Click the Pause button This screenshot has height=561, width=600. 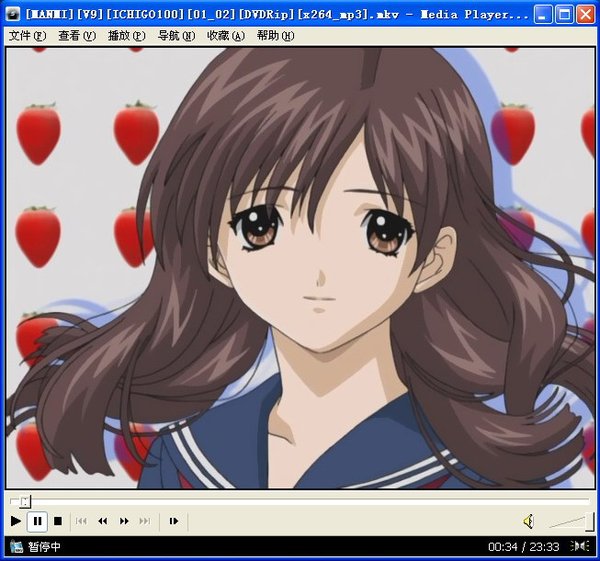[38, 521]
